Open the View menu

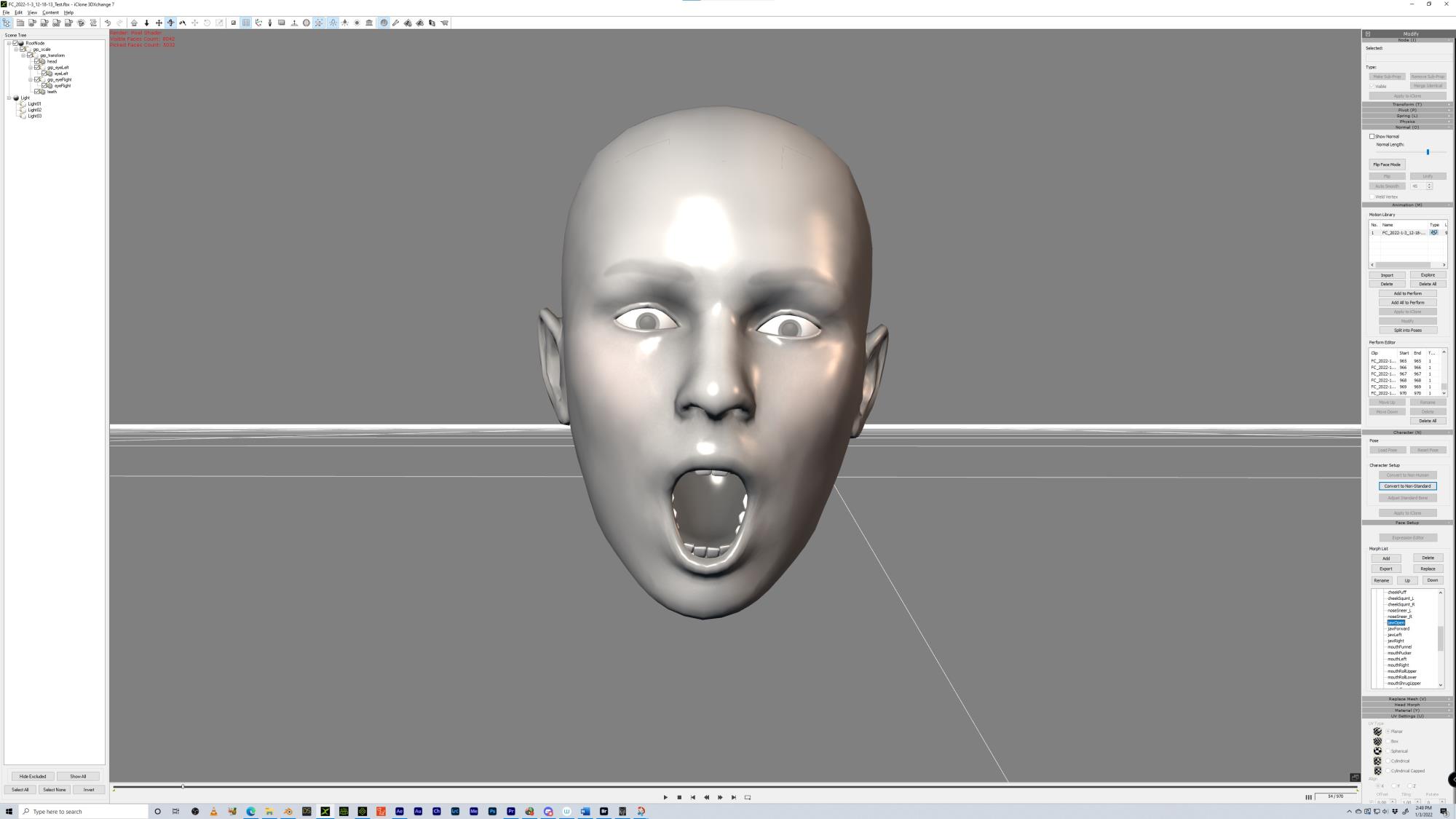pos(32,12)
